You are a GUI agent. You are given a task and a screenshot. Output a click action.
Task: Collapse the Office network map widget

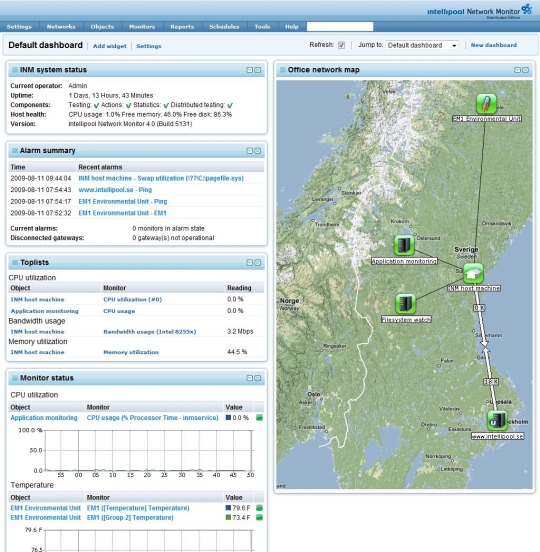(x=517, y=70)
